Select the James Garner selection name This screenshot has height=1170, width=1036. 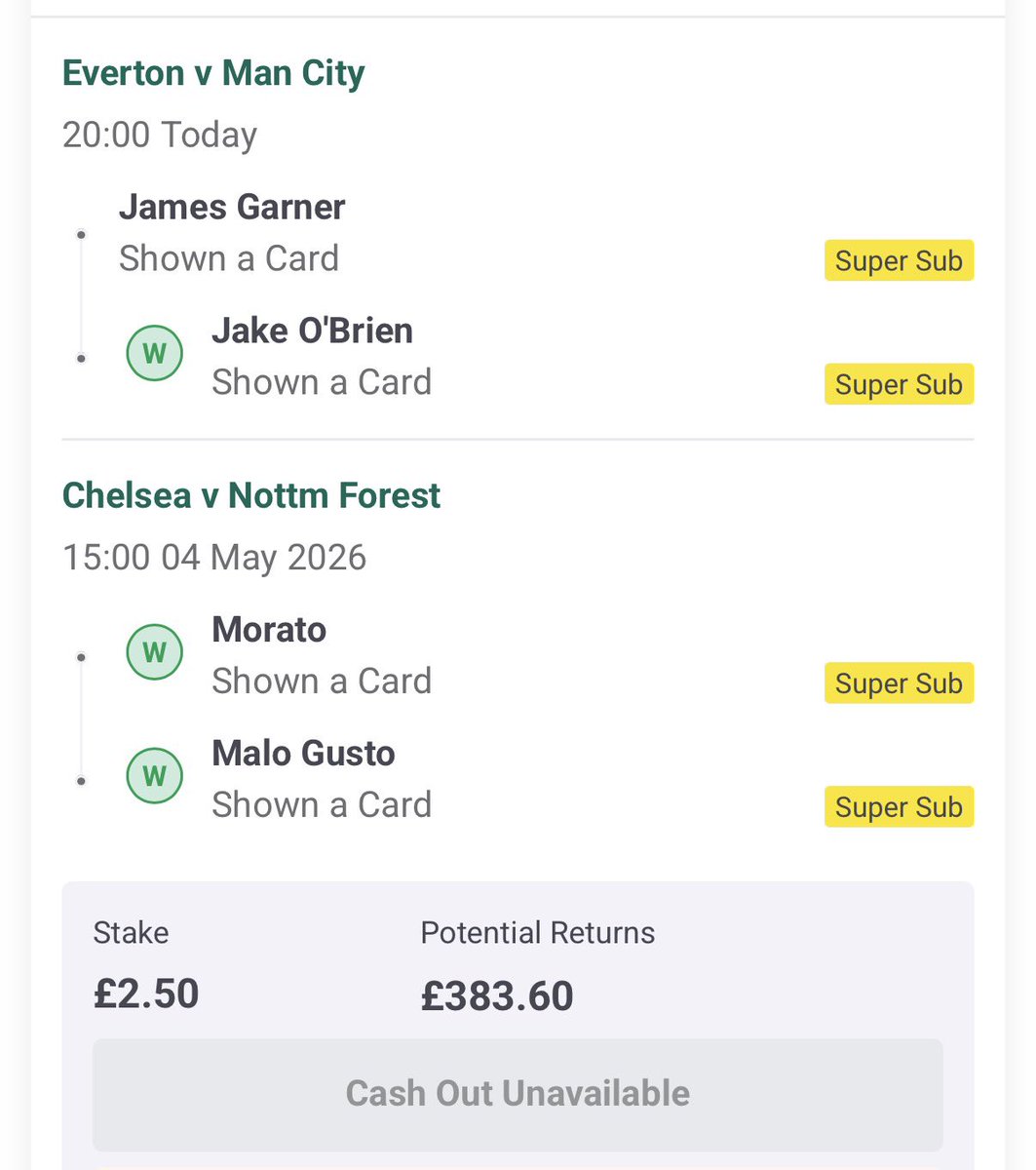(232, 207)
